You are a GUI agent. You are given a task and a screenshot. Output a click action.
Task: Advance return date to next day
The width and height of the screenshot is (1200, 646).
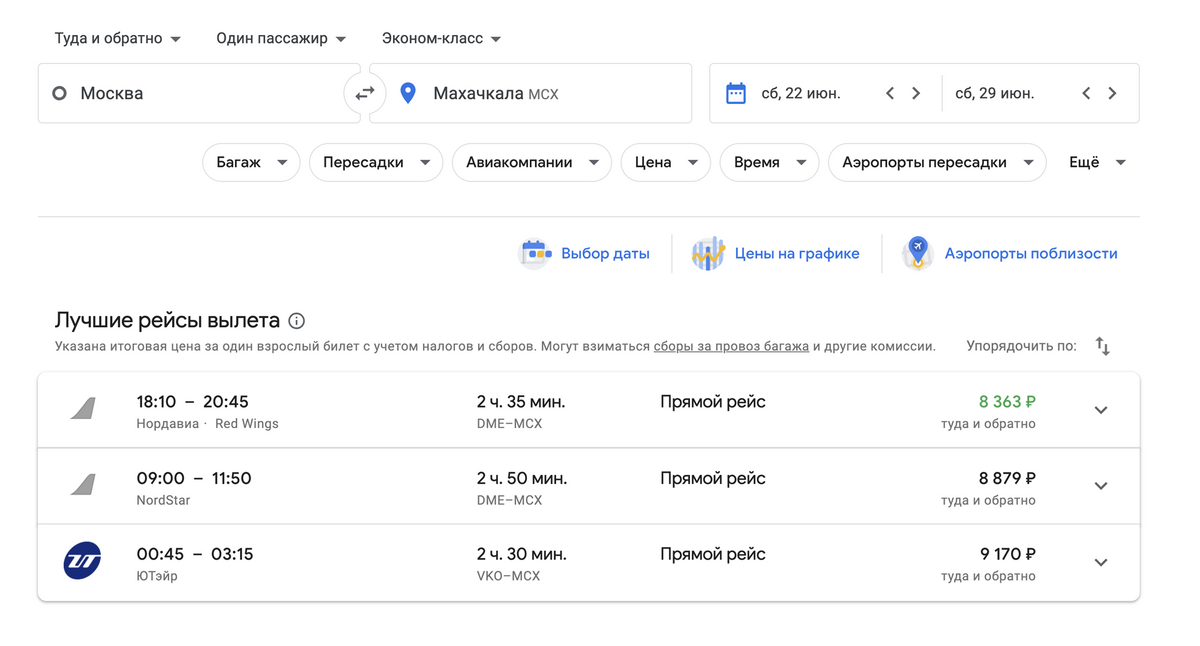[x=1112, y=93]
